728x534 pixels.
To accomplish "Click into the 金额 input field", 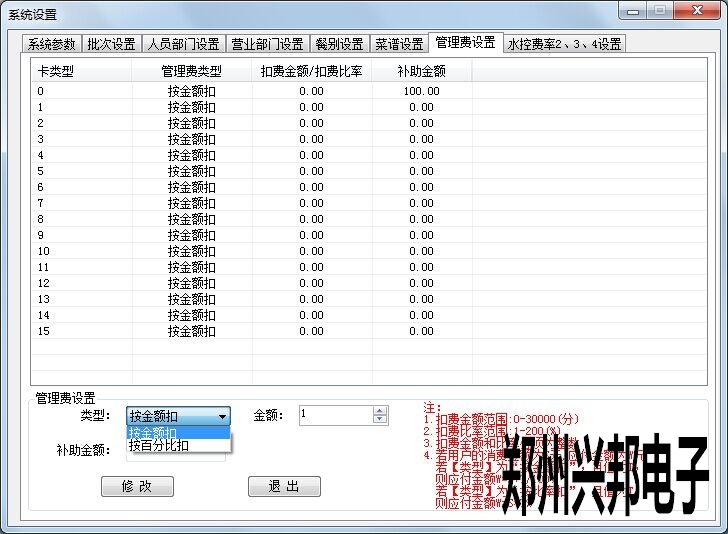I will pos(335,415).
